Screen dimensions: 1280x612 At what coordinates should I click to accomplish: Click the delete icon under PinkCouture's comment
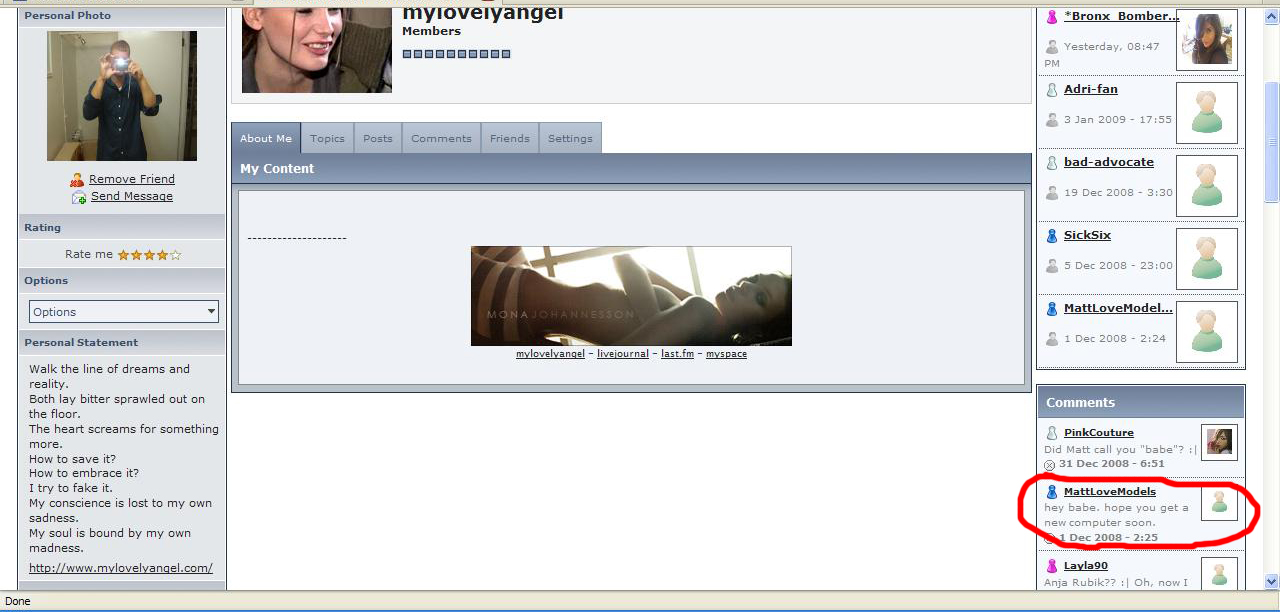(x=1050, y=465)
